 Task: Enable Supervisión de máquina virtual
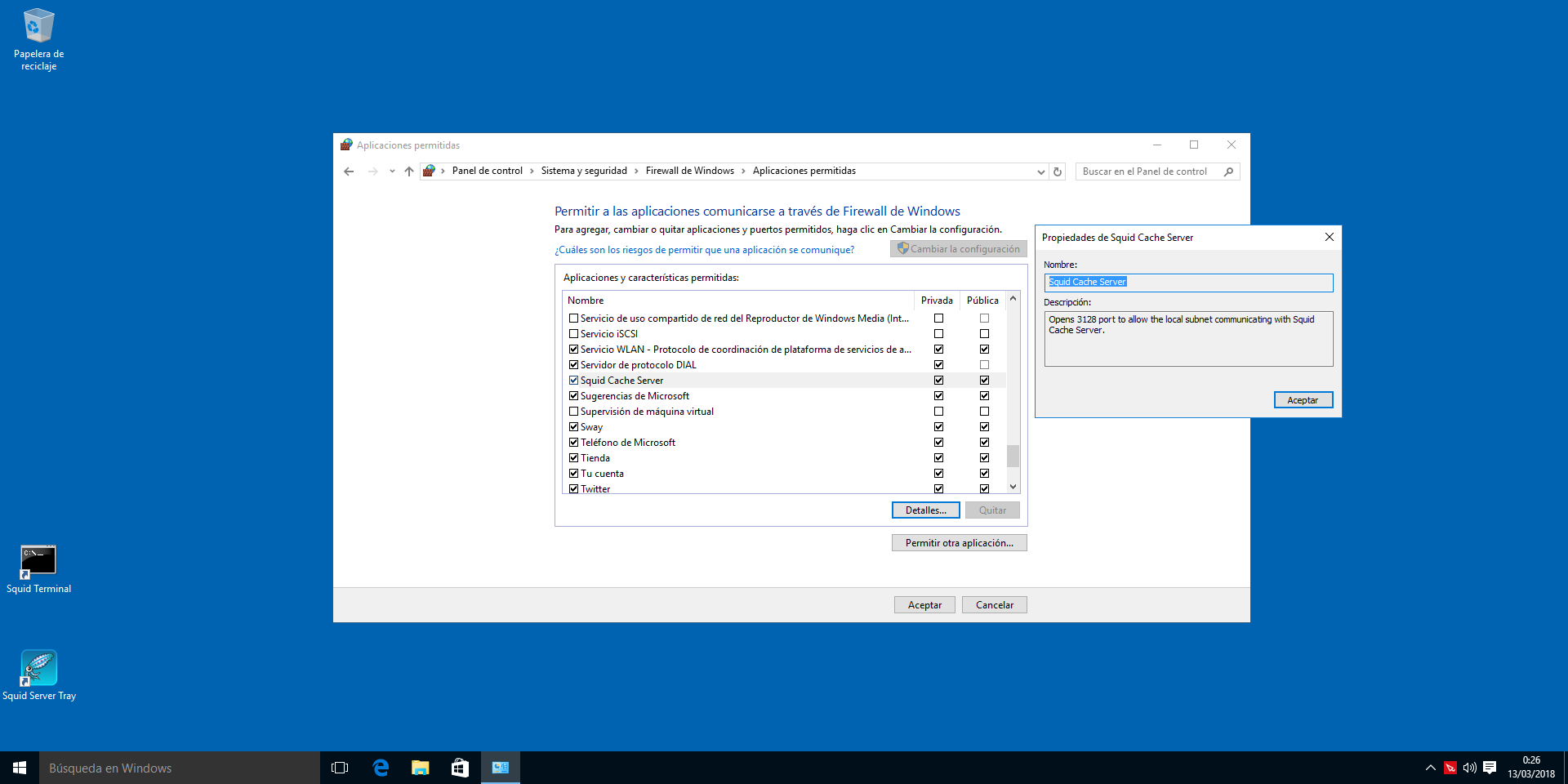574,411
